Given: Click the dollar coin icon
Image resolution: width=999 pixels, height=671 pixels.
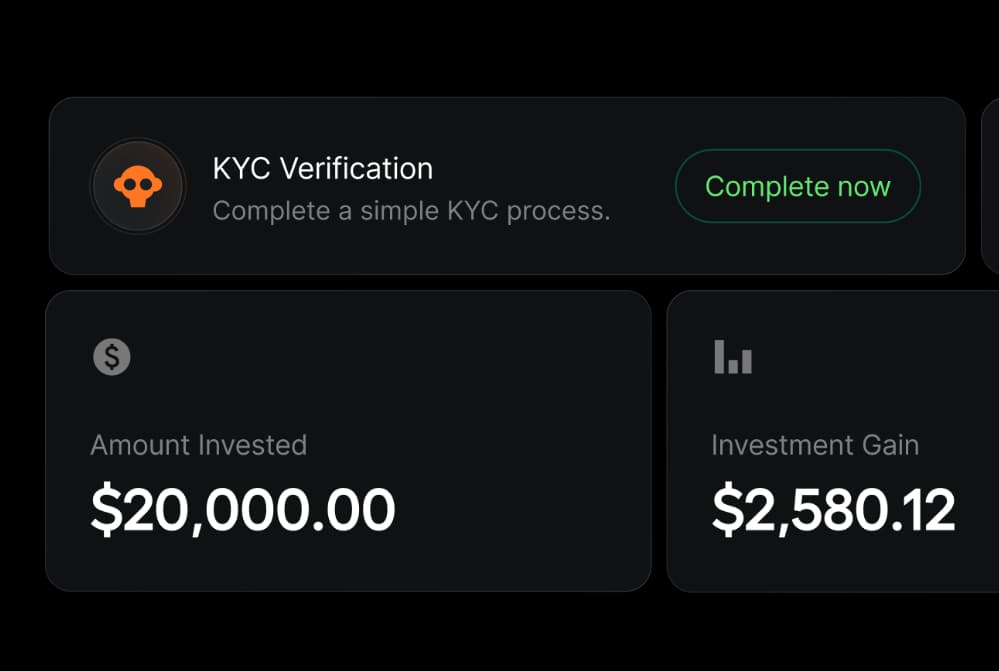Looking at the screenshot, I should coord(112,357).
